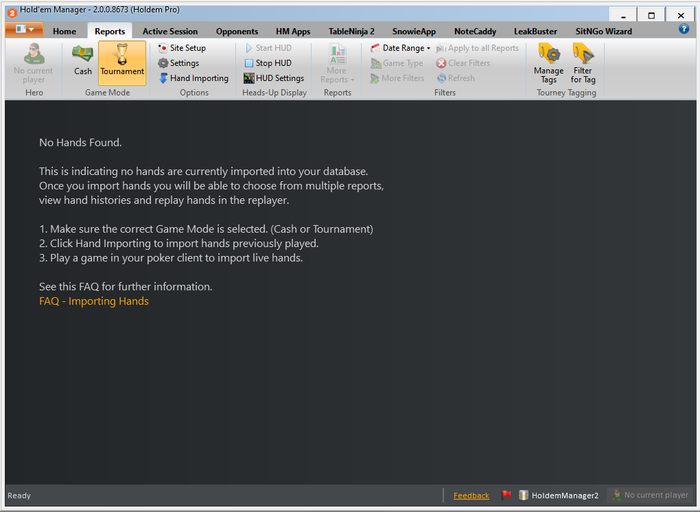Click the Hold'em Manager title bar logo

(x=12, y=13)
